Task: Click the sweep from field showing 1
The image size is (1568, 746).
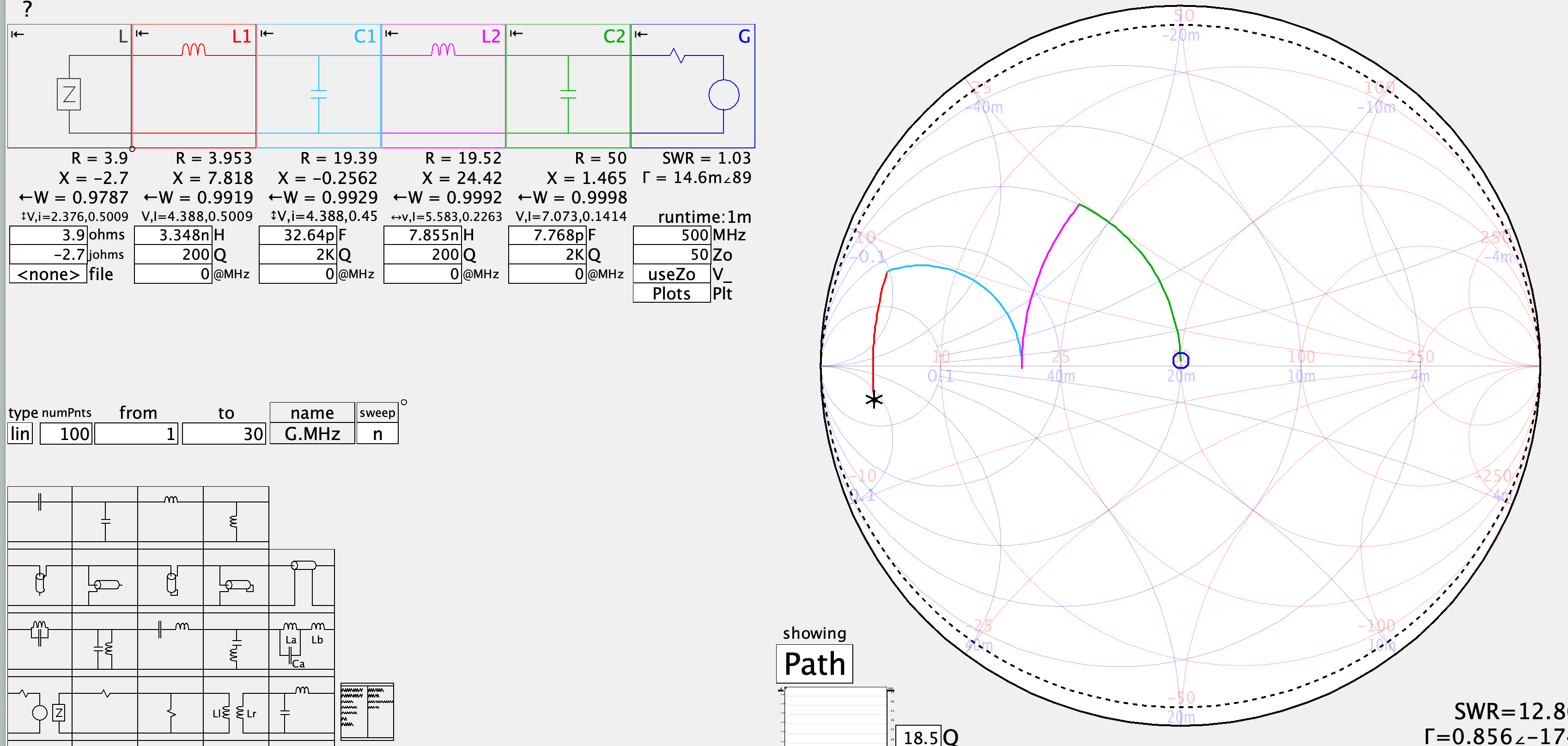Action: tap(136, 434)
